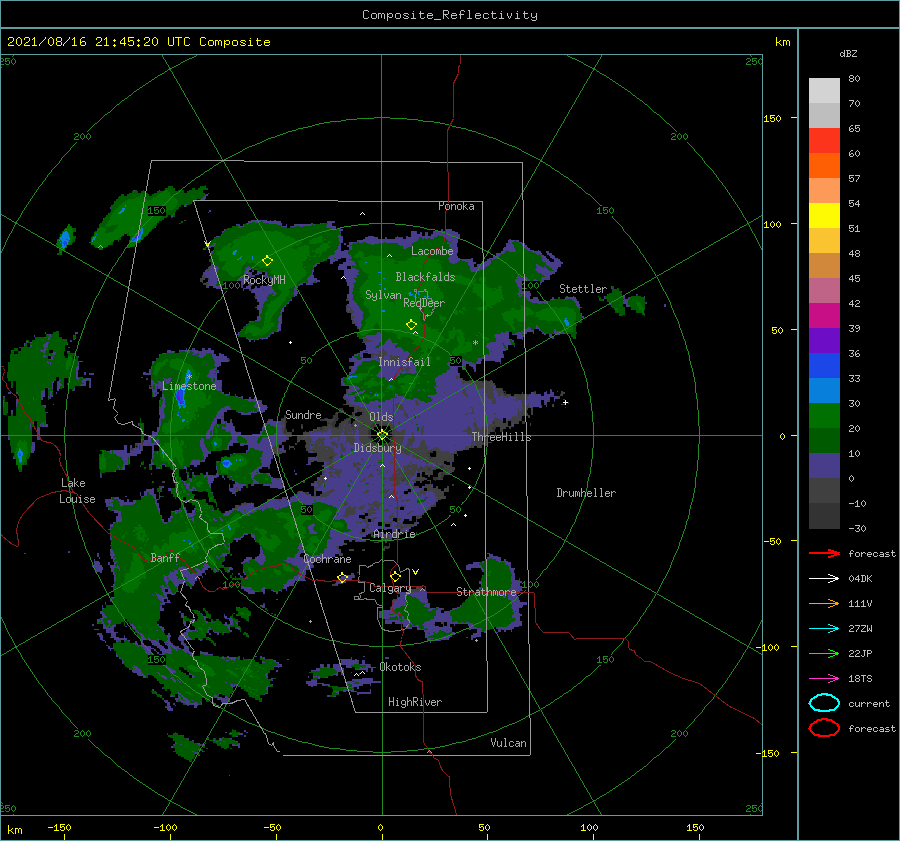The height and width of the screenshot is (841, 900).
Task: Select the blue 36 dBZ color swatch
Action: 824,365
